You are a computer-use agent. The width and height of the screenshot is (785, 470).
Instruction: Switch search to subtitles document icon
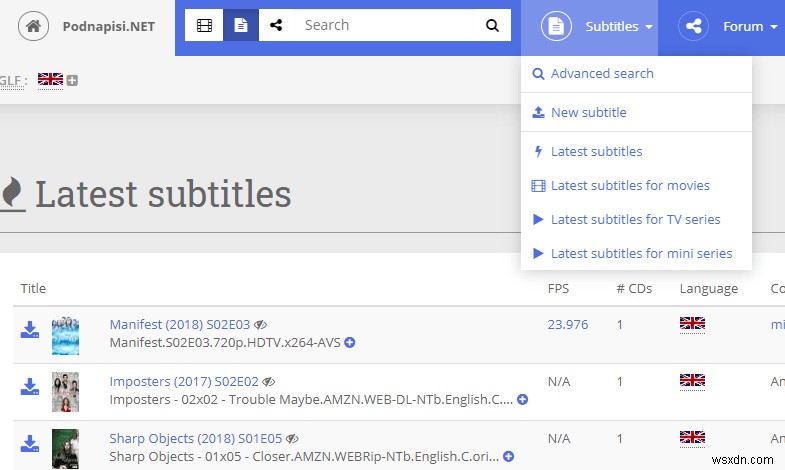(241, 25)
